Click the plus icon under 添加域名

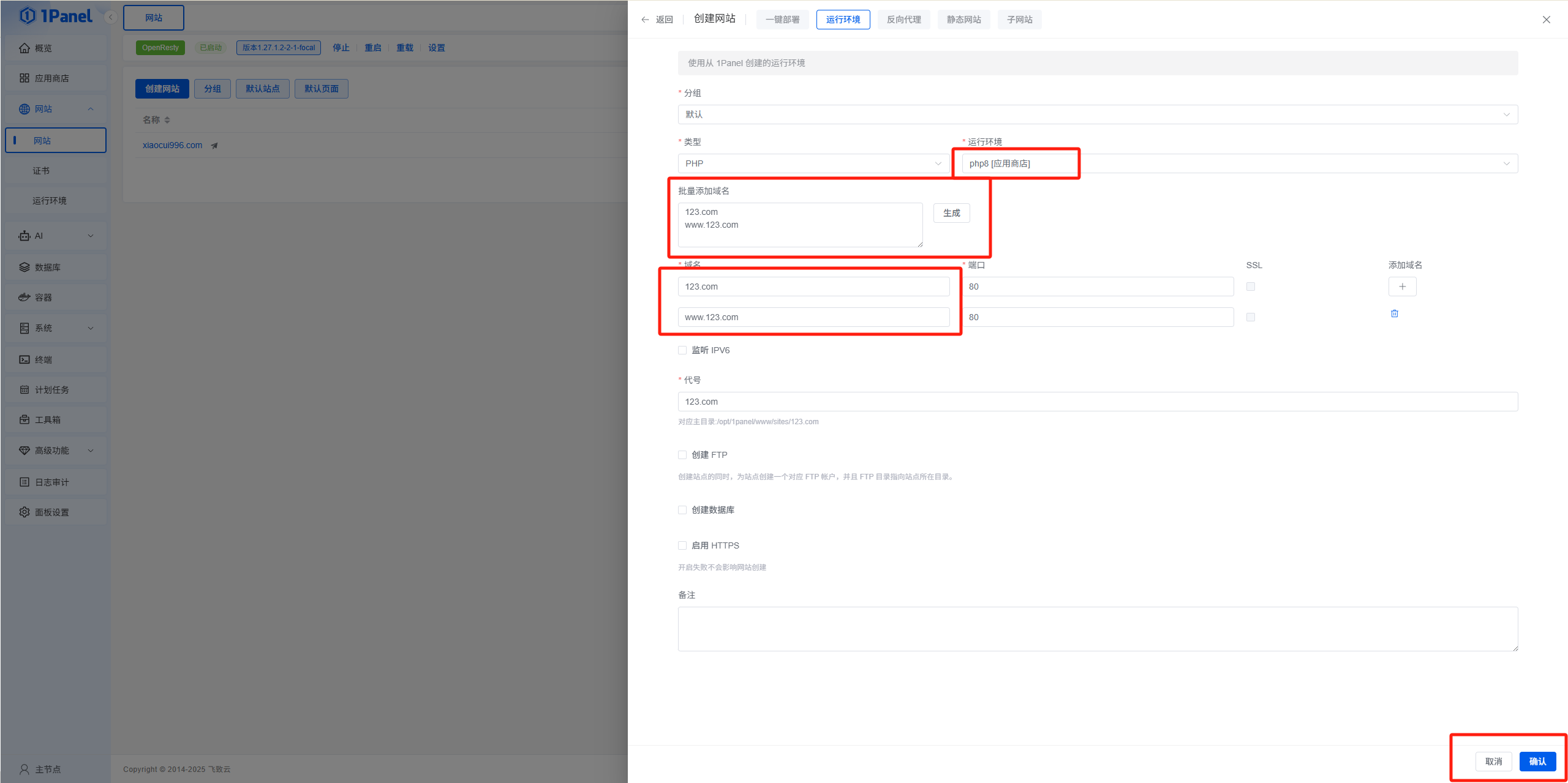coord(1402,287)
